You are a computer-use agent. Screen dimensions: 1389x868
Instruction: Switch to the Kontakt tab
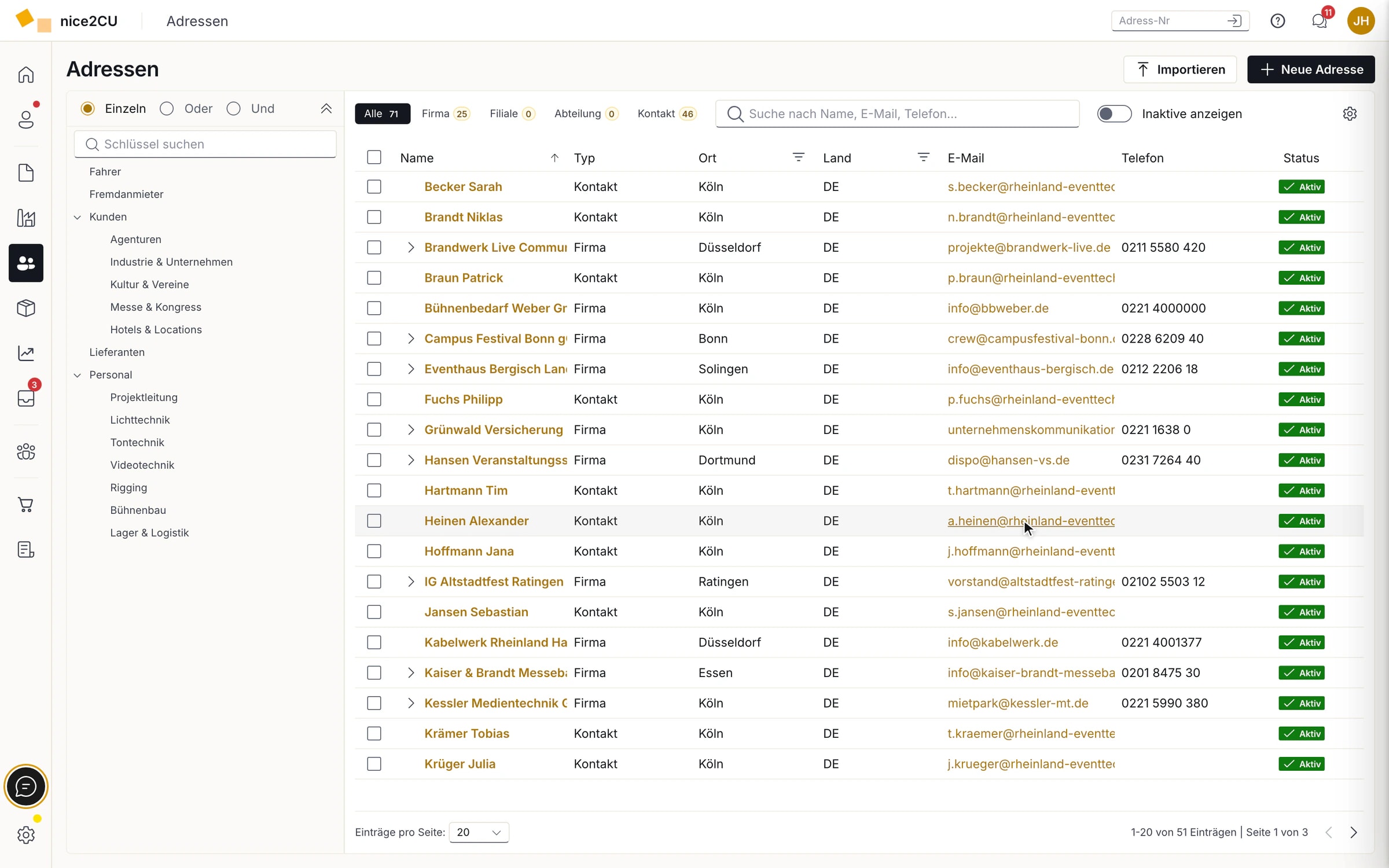[x=666, y=113]
